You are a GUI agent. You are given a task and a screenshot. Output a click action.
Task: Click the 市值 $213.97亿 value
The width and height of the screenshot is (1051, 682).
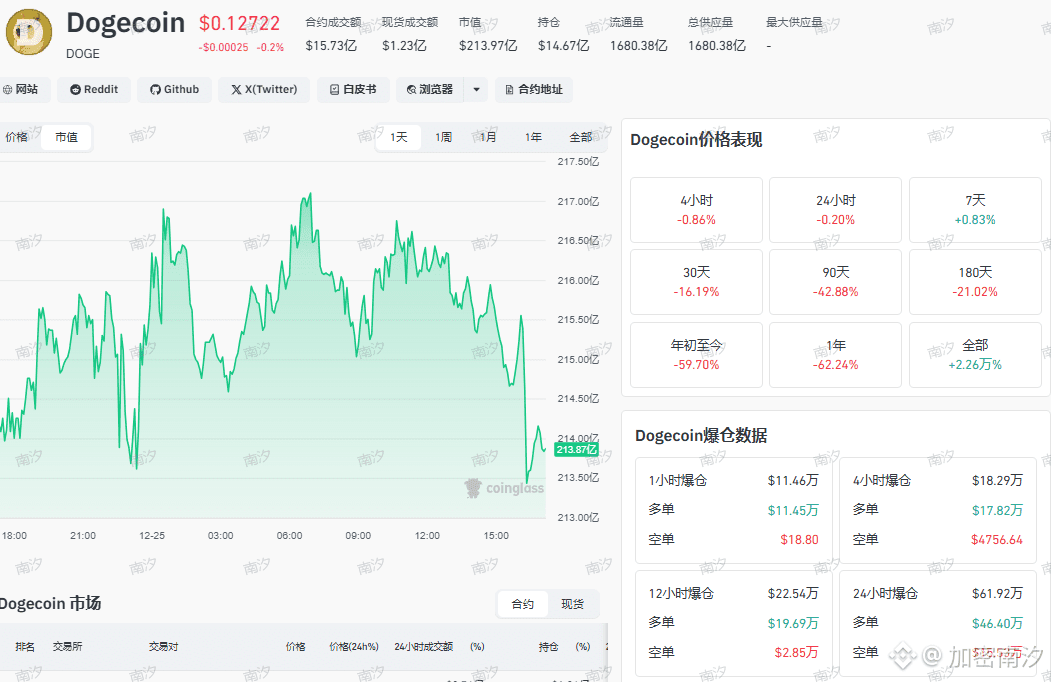(x=488, y=46)
